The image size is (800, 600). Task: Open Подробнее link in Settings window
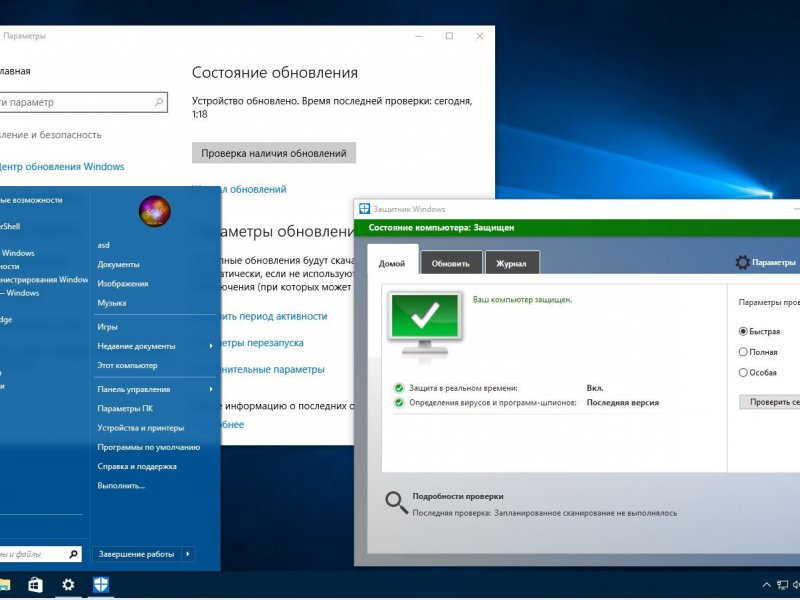232,424
